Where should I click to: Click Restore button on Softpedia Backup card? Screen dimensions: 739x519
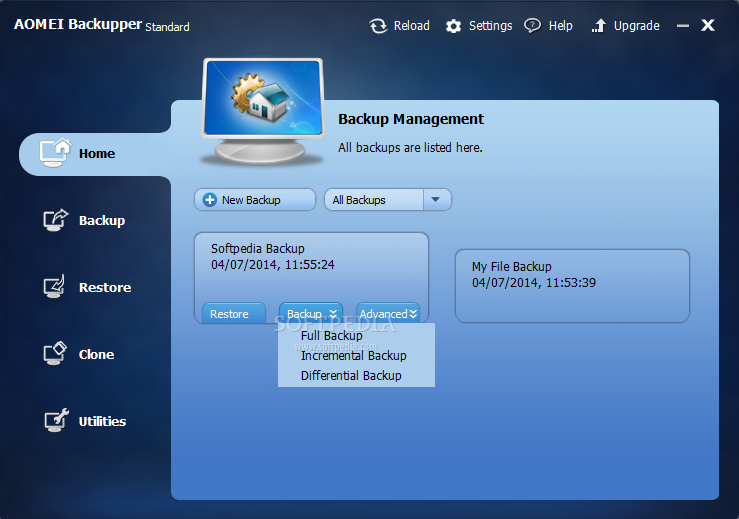pos(234,313)
